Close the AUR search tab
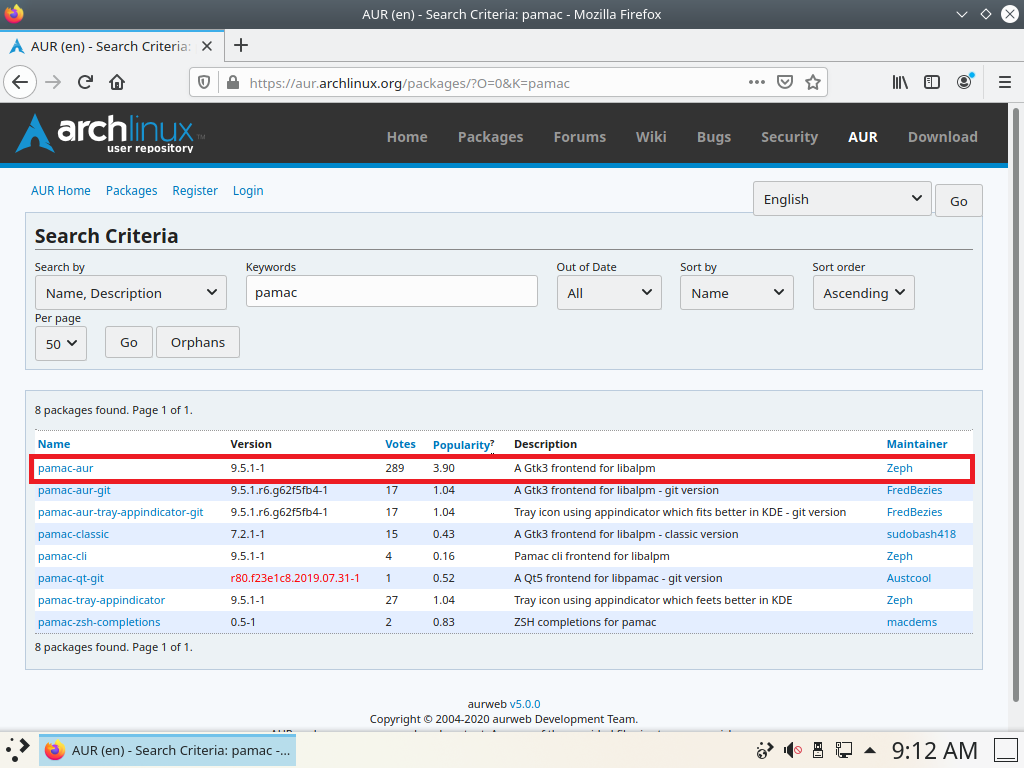Viewport: 1024px width, 768px height. tap(207, 46)
